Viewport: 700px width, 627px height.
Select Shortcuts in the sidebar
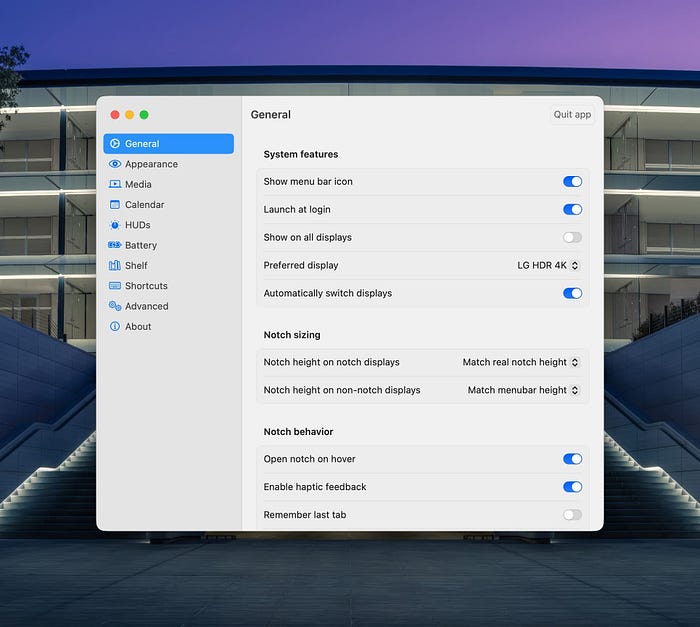tap(168, 286)
